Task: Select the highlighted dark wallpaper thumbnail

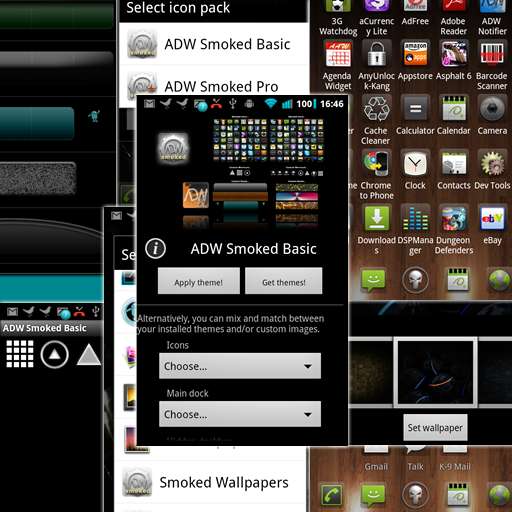Action: pos(435,372)
